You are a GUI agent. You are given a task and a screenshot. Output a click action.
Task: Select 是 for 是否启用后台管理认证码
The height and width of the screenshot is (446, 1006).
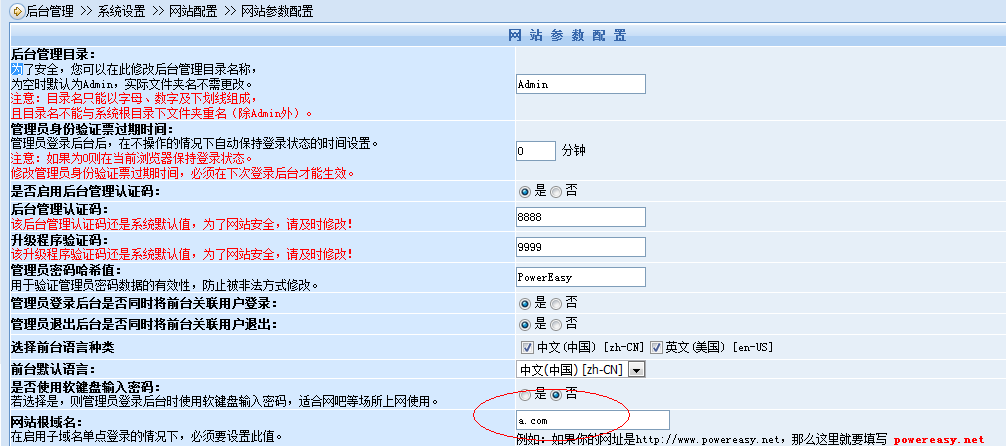525,191
